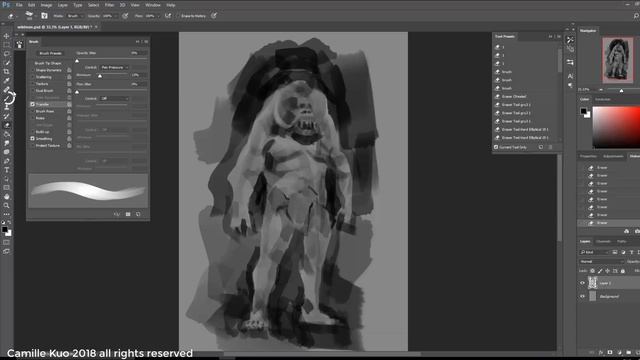Enable airbrush build-up in options bar
The image size is (640, 360).
pyautogui.click(x=168, y=16)
